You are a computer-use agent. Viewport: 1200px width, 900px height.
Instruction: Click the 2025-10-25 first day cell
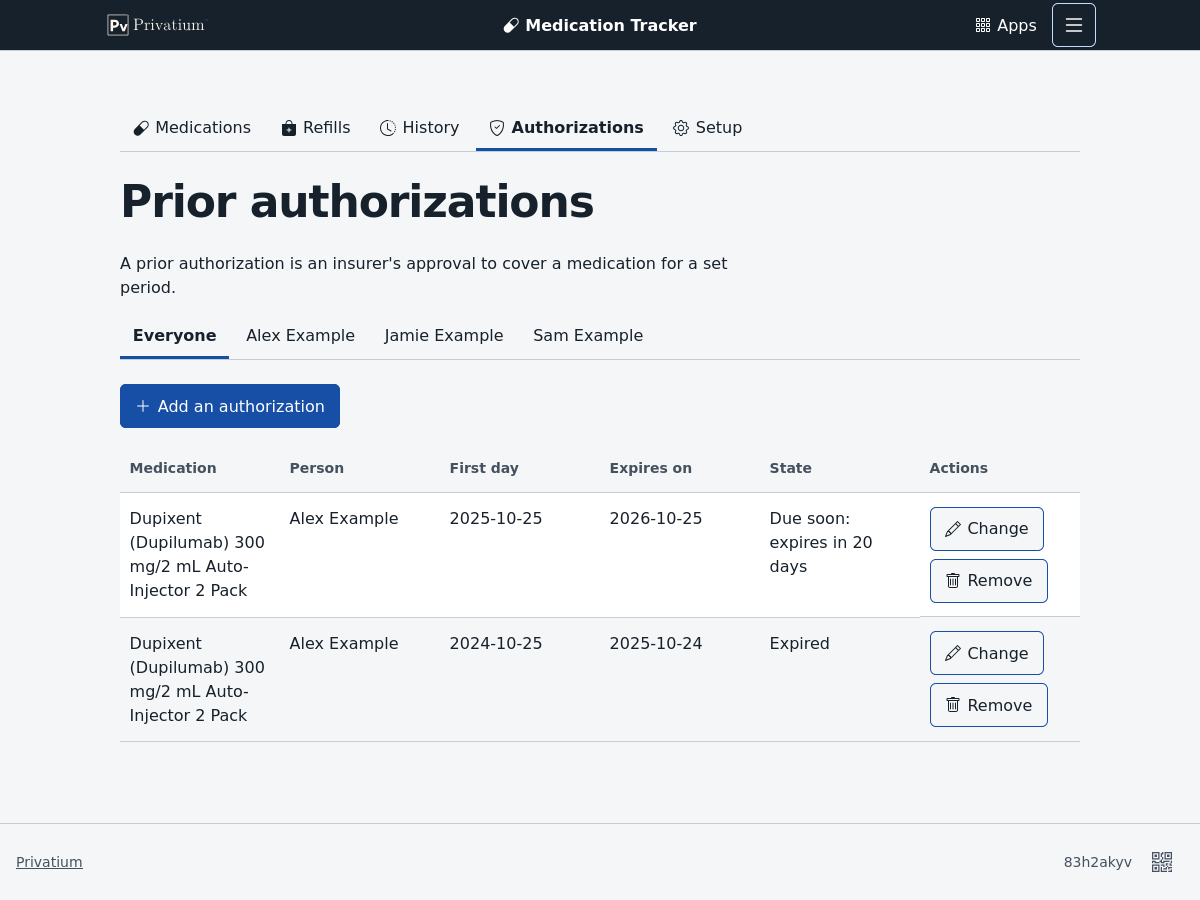[x=496, y=519]
